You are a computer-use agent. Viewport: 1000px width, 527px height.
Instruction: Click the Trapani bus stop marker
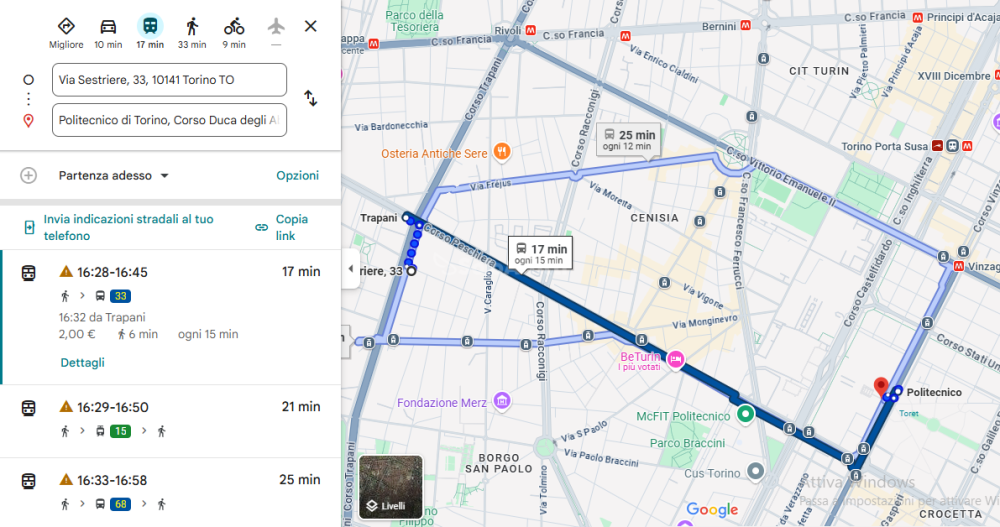[x=406, y=218]
